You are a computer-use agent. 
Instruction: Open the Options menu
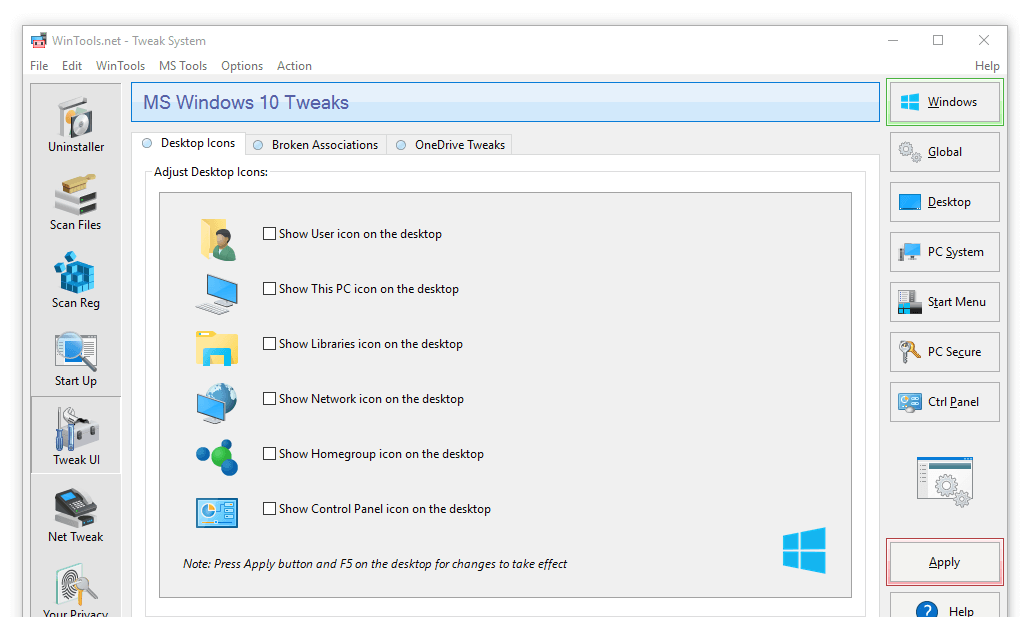(x=242, y=66)
